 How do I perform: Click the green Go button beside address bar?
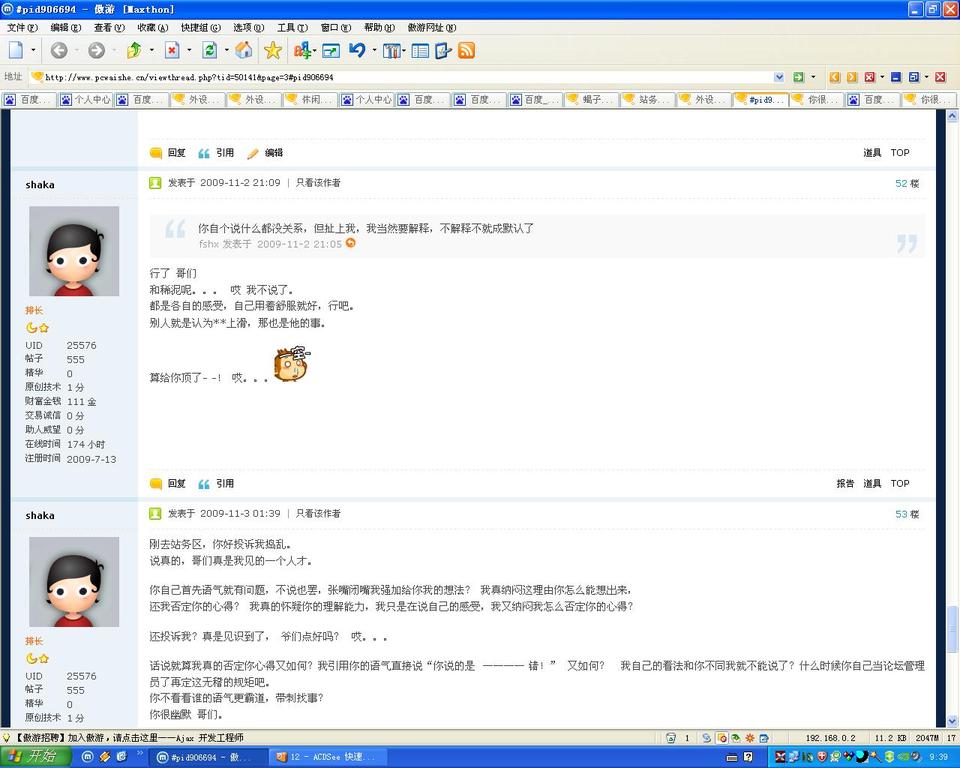(798, 77)
